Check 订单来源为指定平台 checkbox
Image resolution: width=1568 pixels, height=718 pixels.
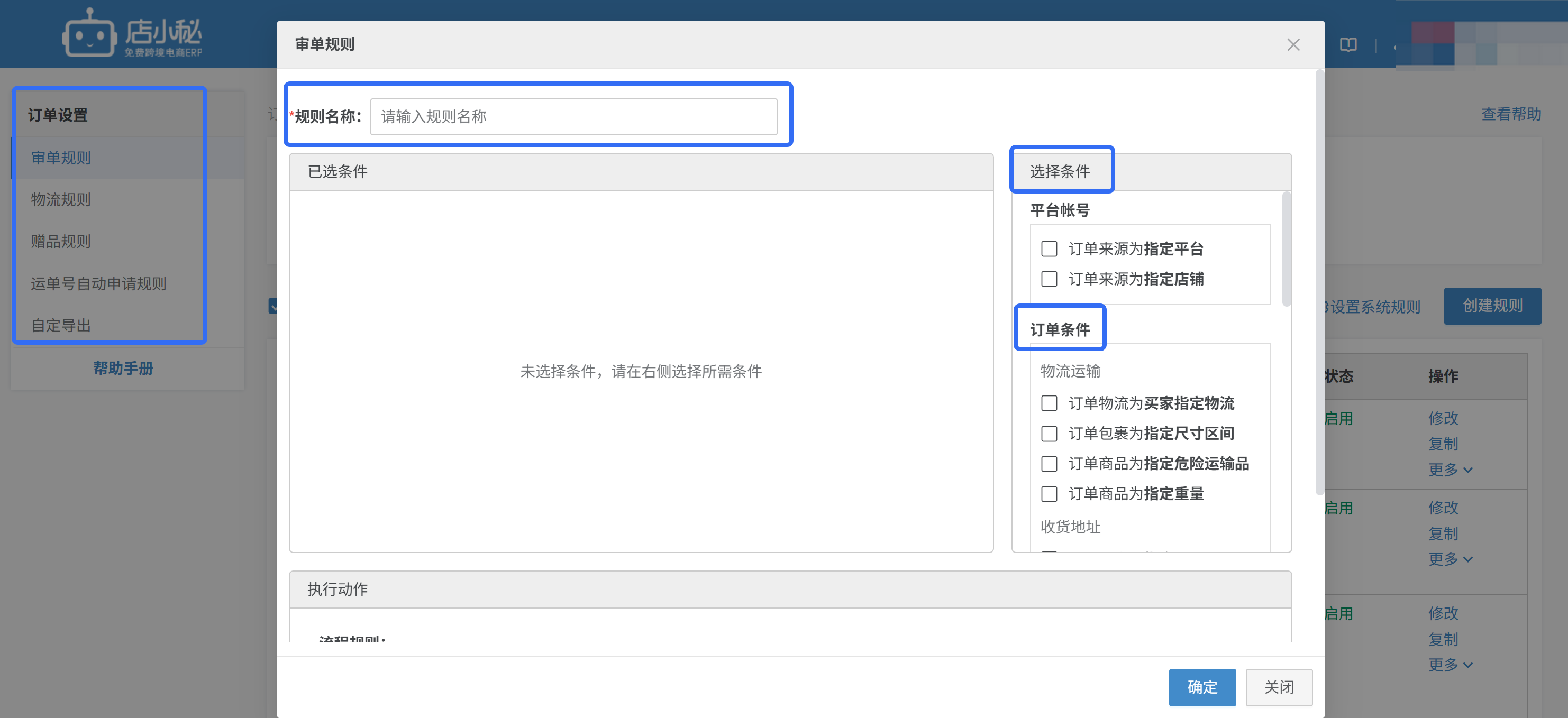tap(1049, 249)
